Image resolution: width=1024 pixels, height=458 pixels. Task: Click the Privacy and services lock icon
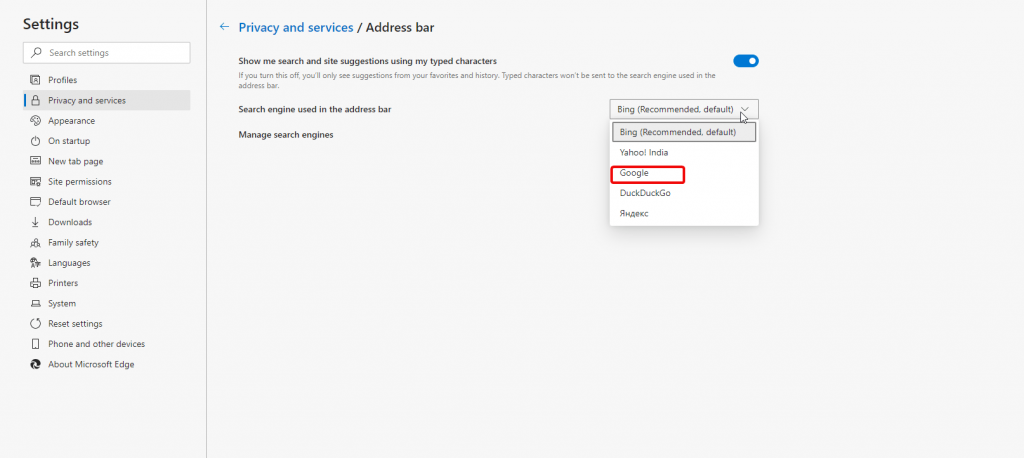pos(35,101)
